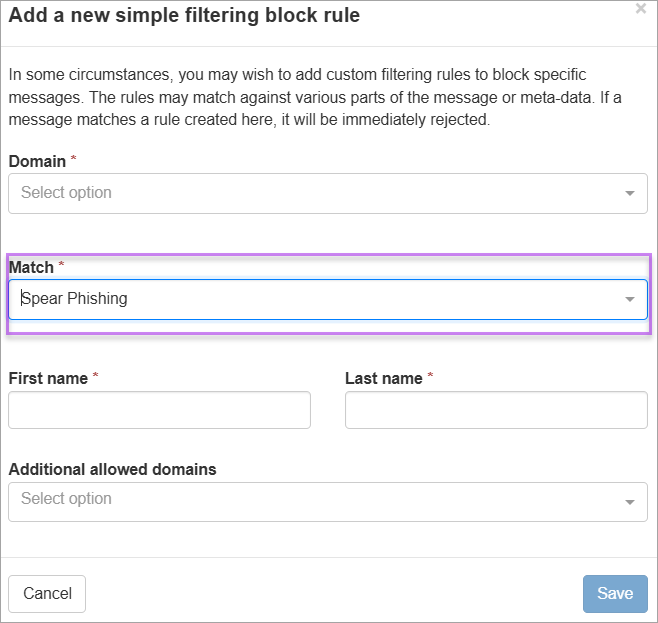Open the Domain select box
Image resolution: width=658 pixels, height=623 pixels.
[x=310, y=193]
